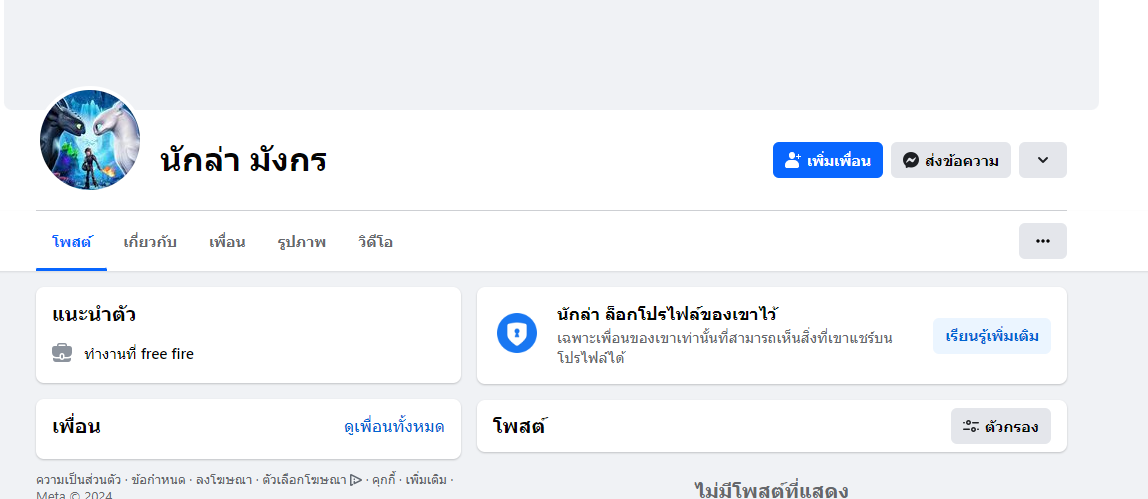Switch to the เกี่ยวกับ tab
The width and height of the screenshot is (1148, 499).
click(150, 242)
